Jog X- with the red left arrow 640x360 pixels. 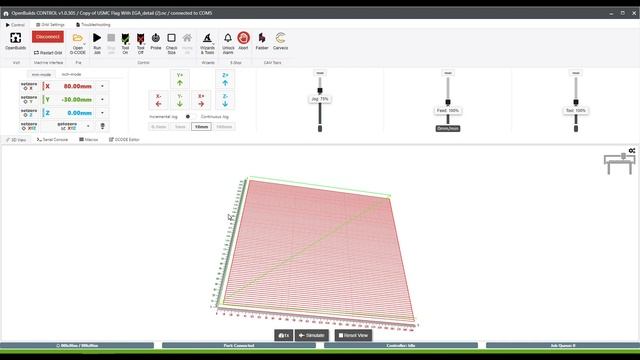[x=159, y=100]
